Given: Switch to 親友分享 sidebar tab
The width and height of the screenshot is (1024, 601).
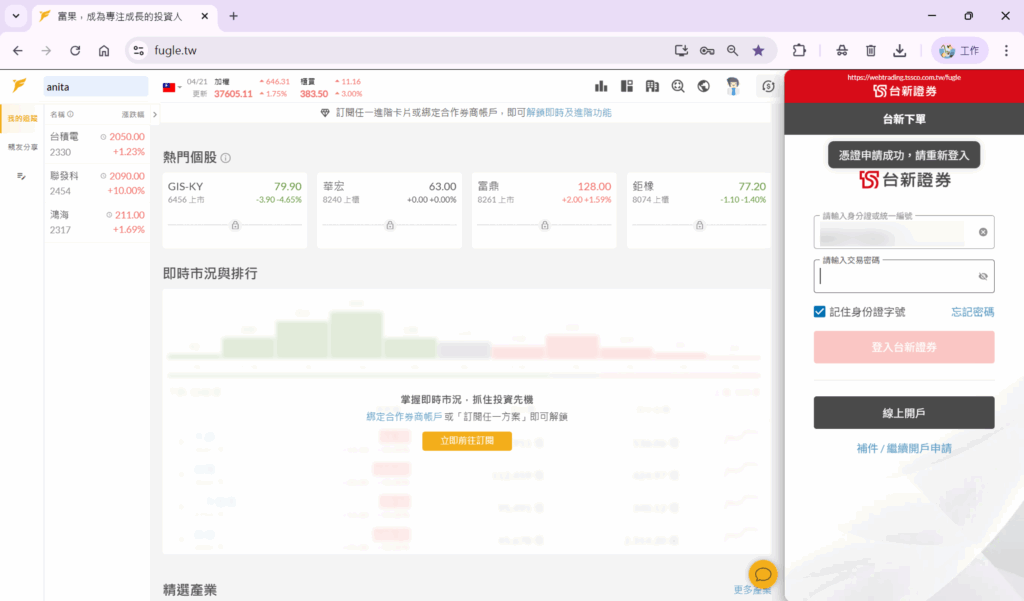Looking at the screenshot, I should (x=22, y=147).
